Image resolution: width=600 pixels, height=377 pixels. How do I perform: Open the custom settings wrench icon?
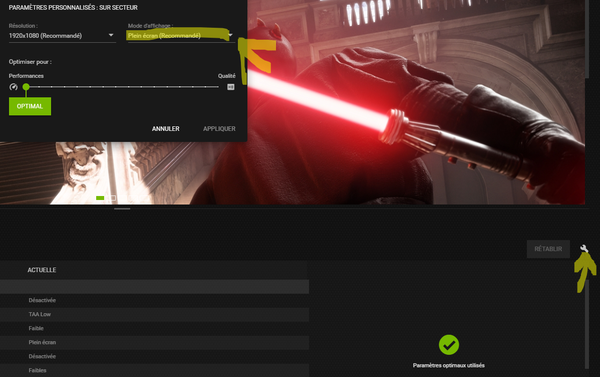(x=584, y=249)
